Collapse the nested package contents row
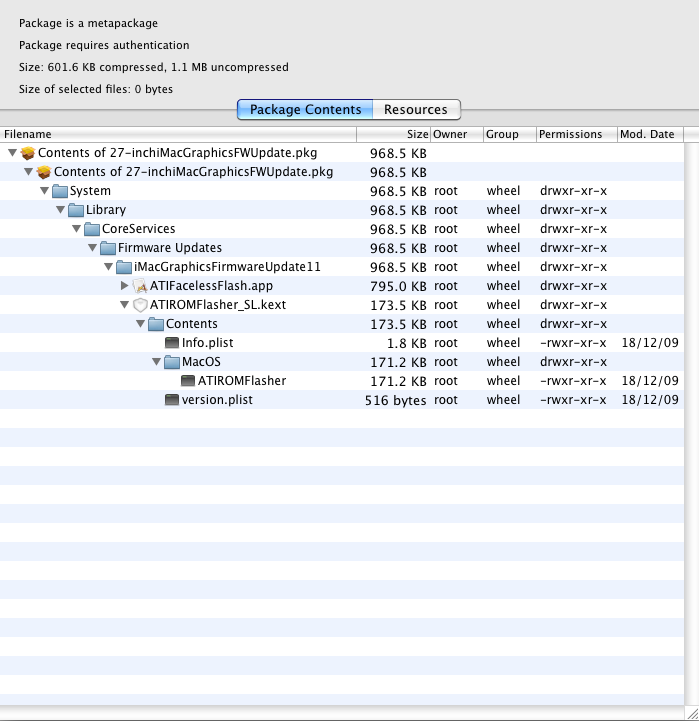Viewport: 699px width, 721px height. point(29,172)
